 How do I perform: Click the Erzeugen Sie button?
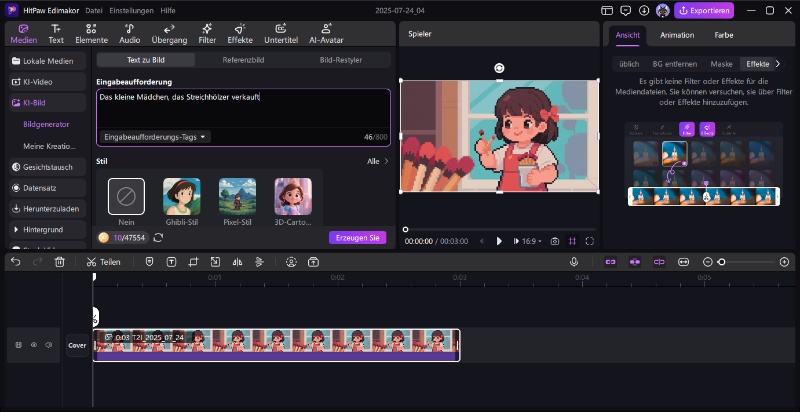pyautogui.click(x=357, y=238)
